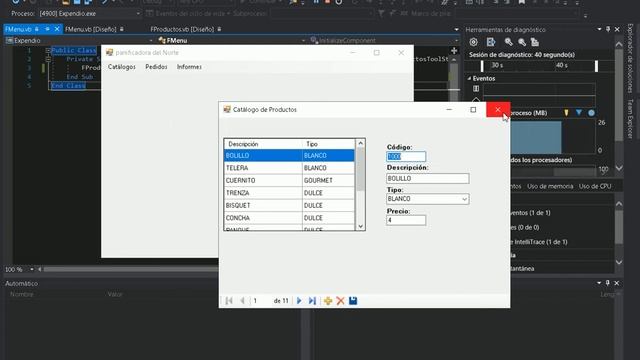Click the Código input field
The height and width of the screenshot is (360, 640).
tap(406, 157)
